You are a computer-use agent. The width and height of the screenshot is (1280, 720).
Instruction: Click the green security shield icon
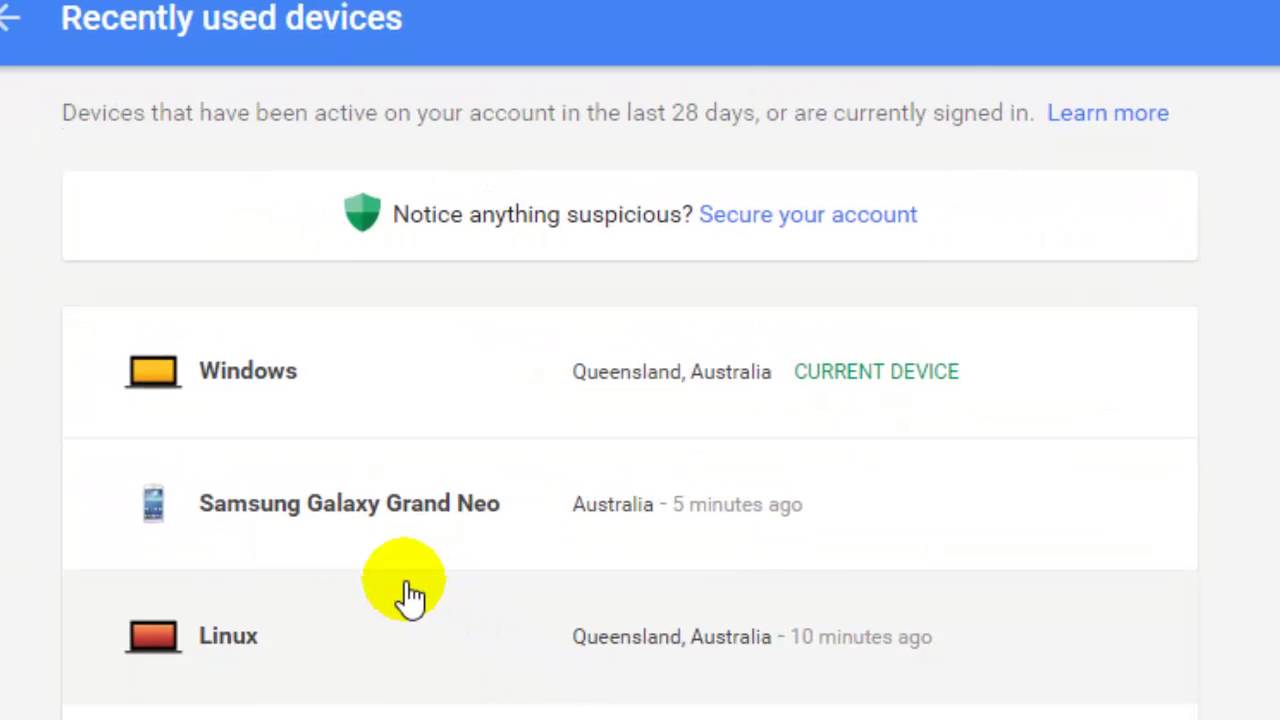(x=362, y=213)
